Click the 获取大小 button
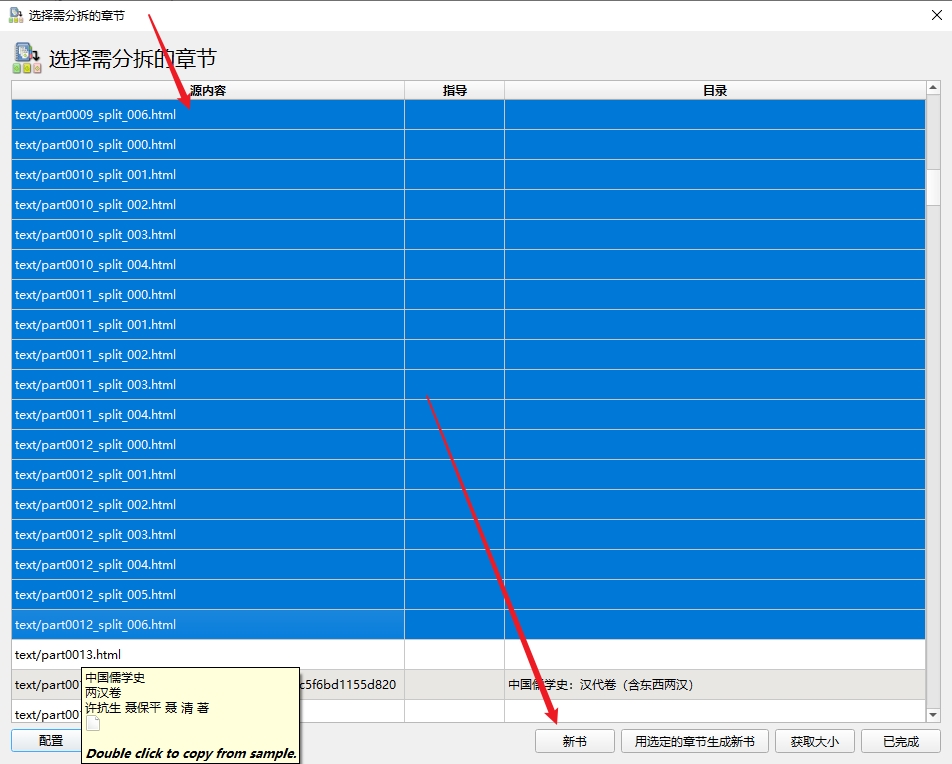The height and width of the screenshot is (764, 952). 821,741
